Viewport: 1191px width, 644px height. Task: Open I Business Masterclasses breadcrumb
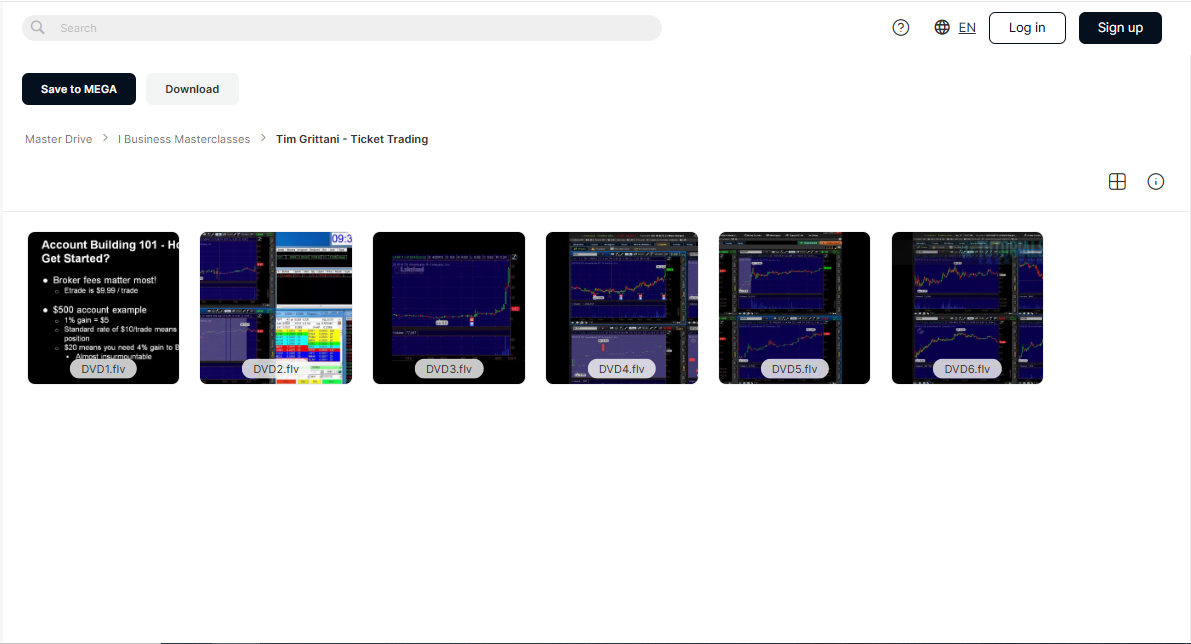[184, 139]
